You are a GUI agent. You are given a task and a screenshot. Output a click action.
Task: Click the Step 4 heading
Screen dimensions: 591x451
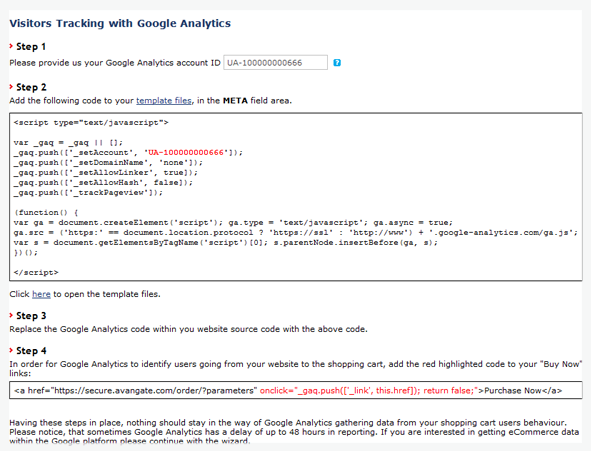pyautogui.click(x=31, y=351)
